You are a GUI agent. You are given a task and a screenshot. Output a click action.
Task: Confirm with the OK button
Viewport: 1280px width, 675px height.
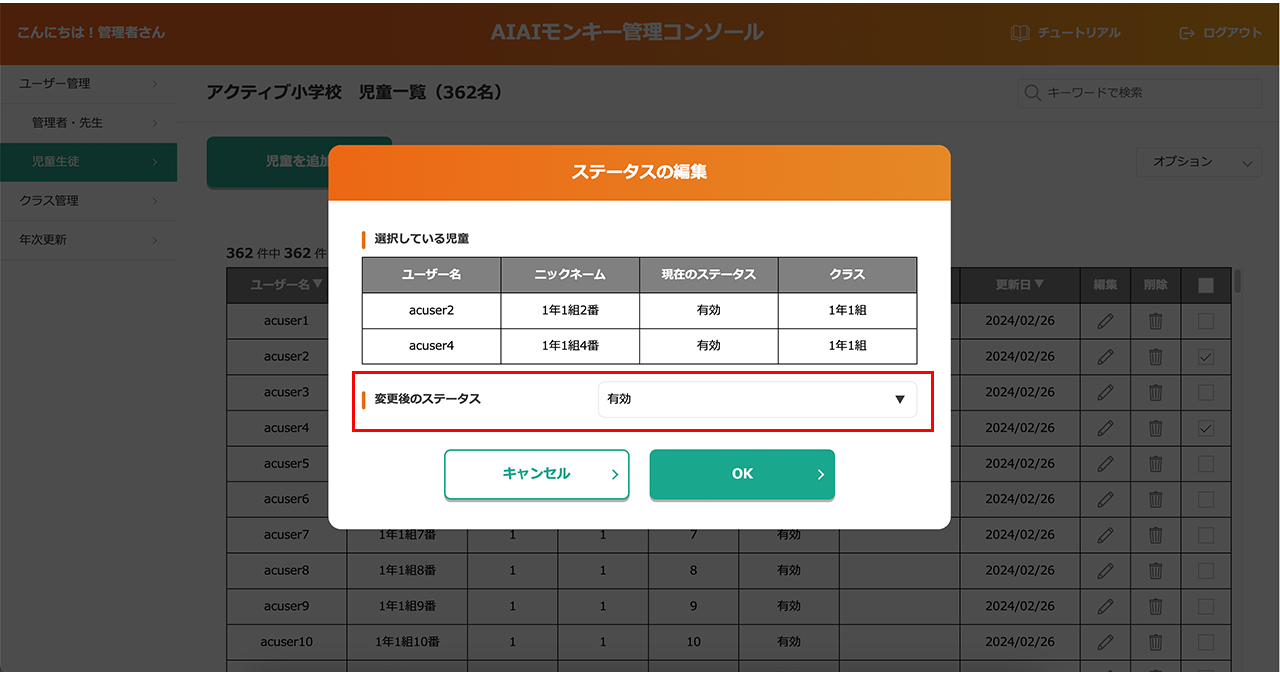coord(742,474)
